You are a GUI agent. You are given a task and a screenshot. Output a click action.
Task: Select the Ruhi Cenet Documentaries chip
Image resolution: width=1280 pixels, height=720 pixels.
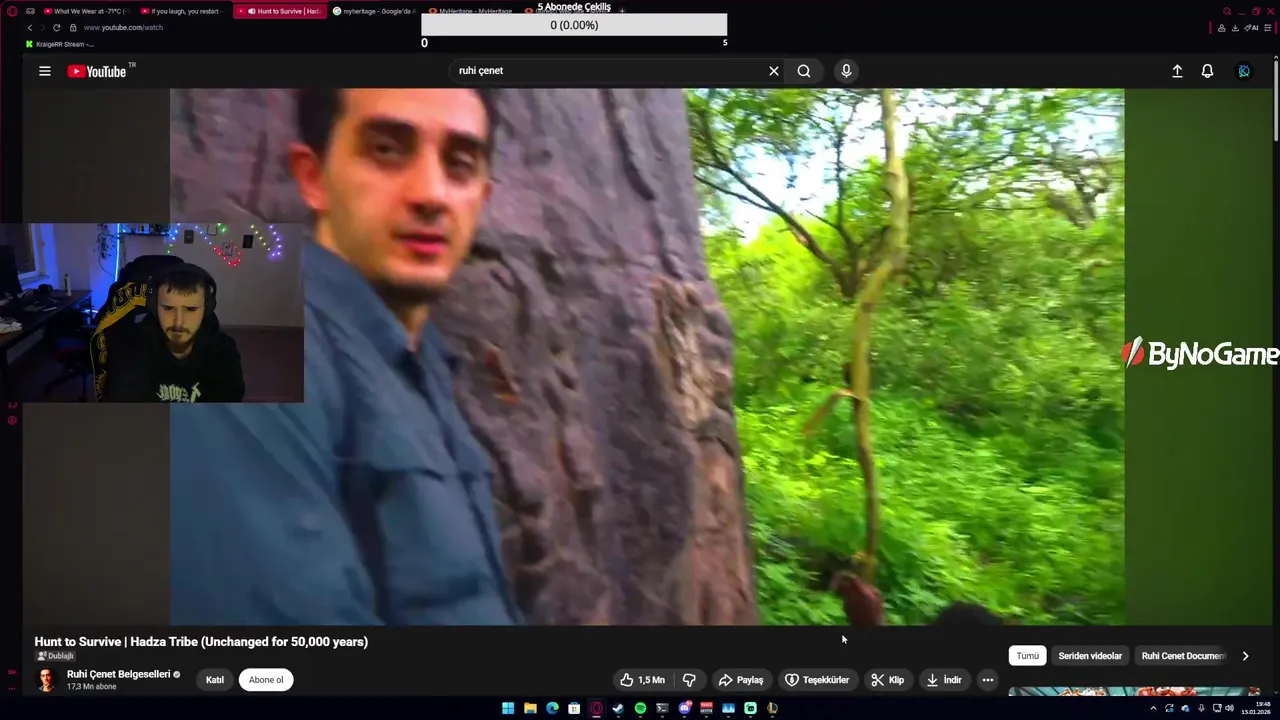click(1183, 656)
